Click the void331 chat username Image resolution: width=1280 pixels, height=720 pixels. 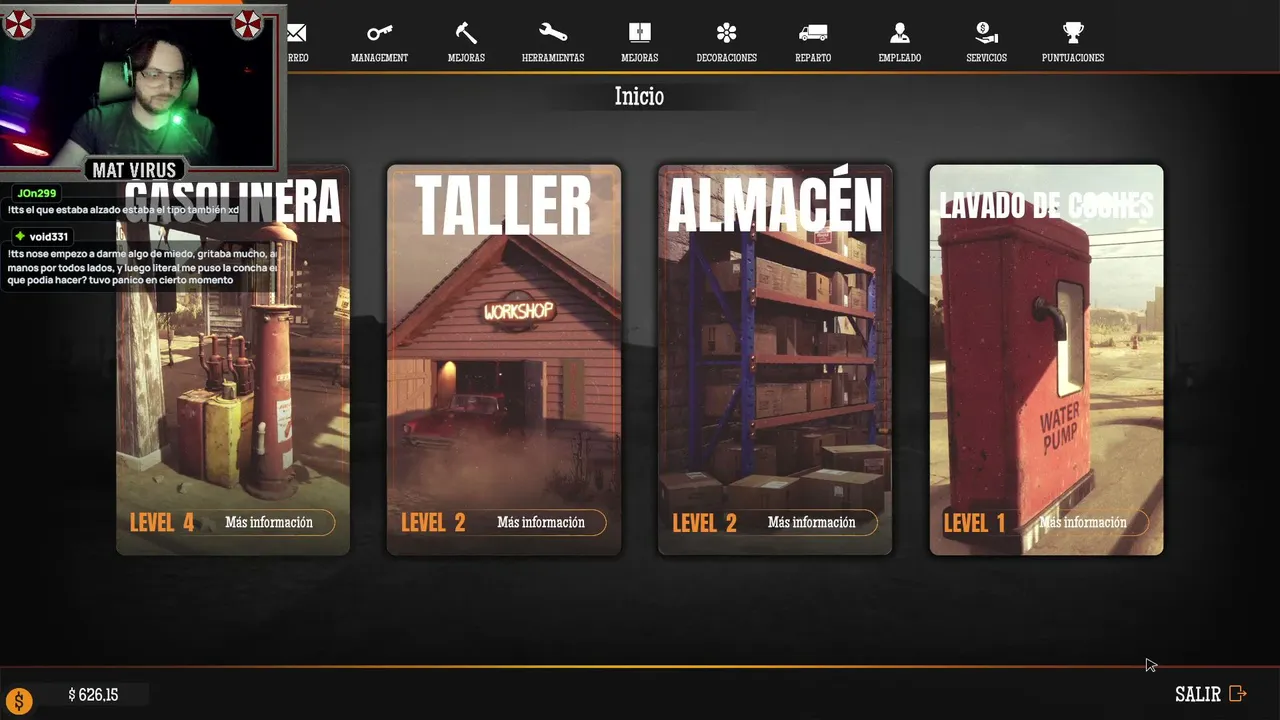[x=48, y=236]
